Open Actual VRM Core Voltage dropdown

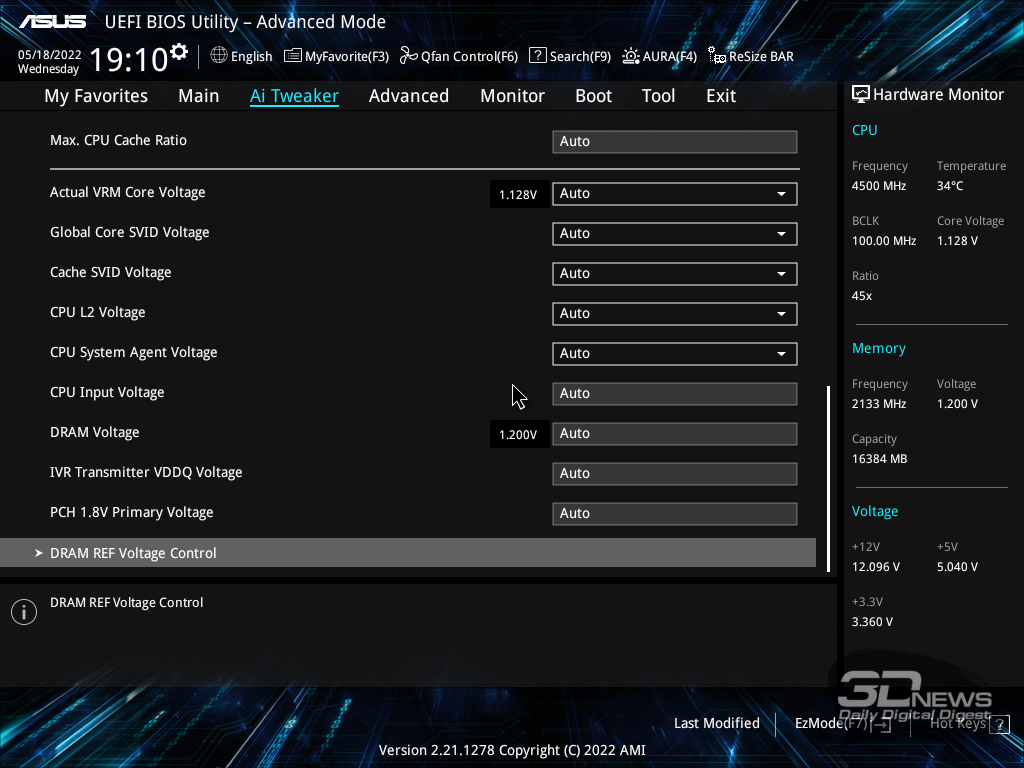[675, 193]
